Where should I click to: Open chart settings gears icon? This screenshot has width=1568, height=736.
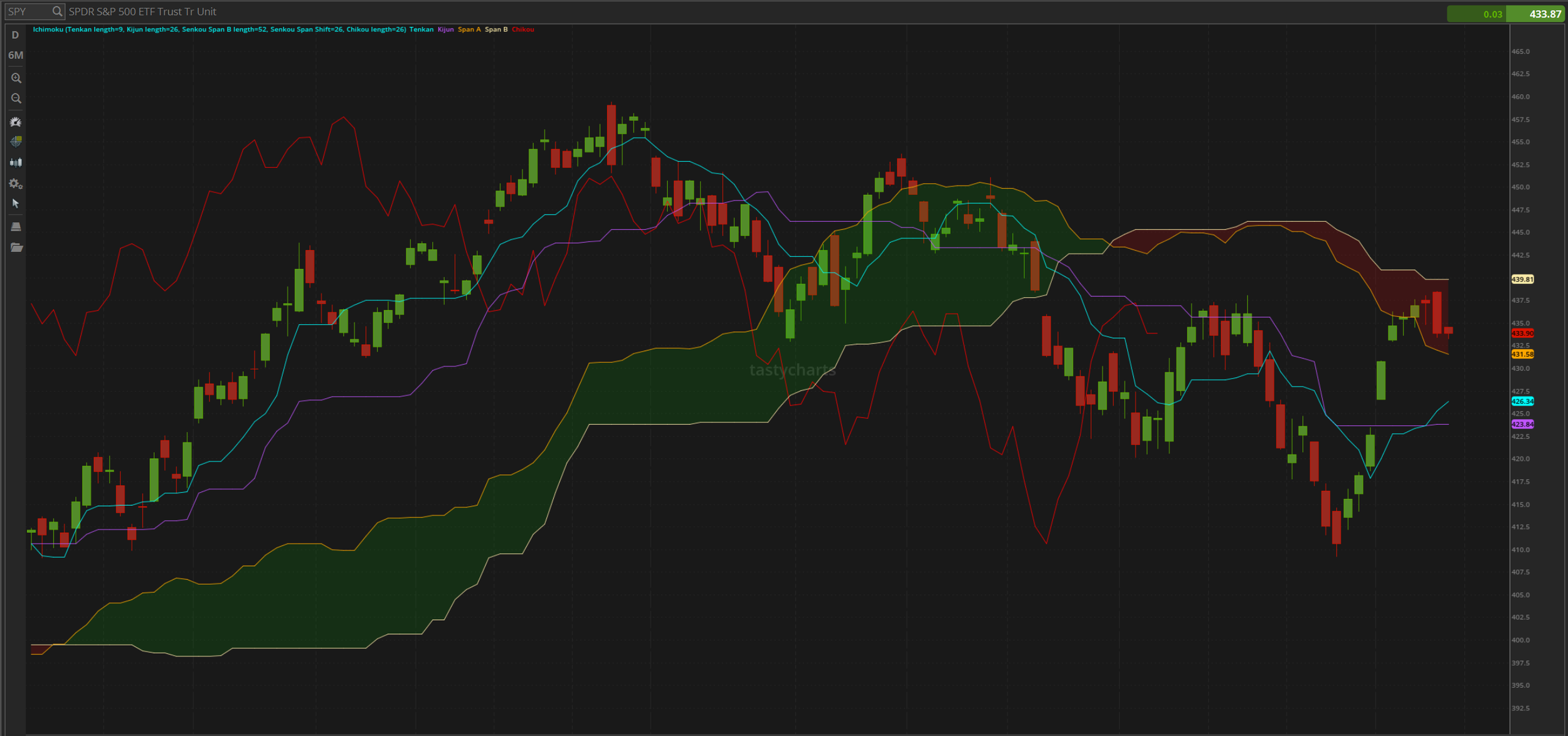16,184
